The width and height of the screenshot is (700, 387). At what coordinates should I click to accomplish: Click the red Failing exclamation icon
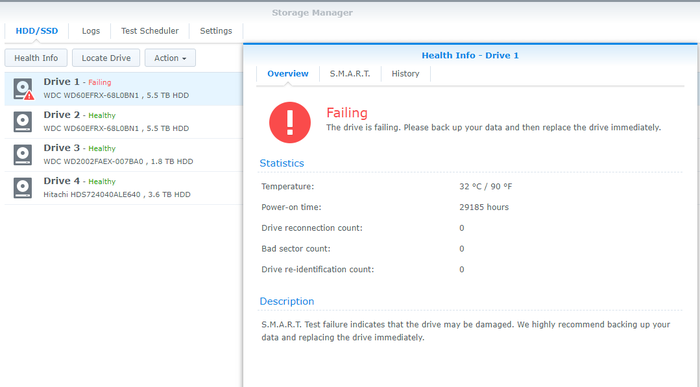click(290, 122)
